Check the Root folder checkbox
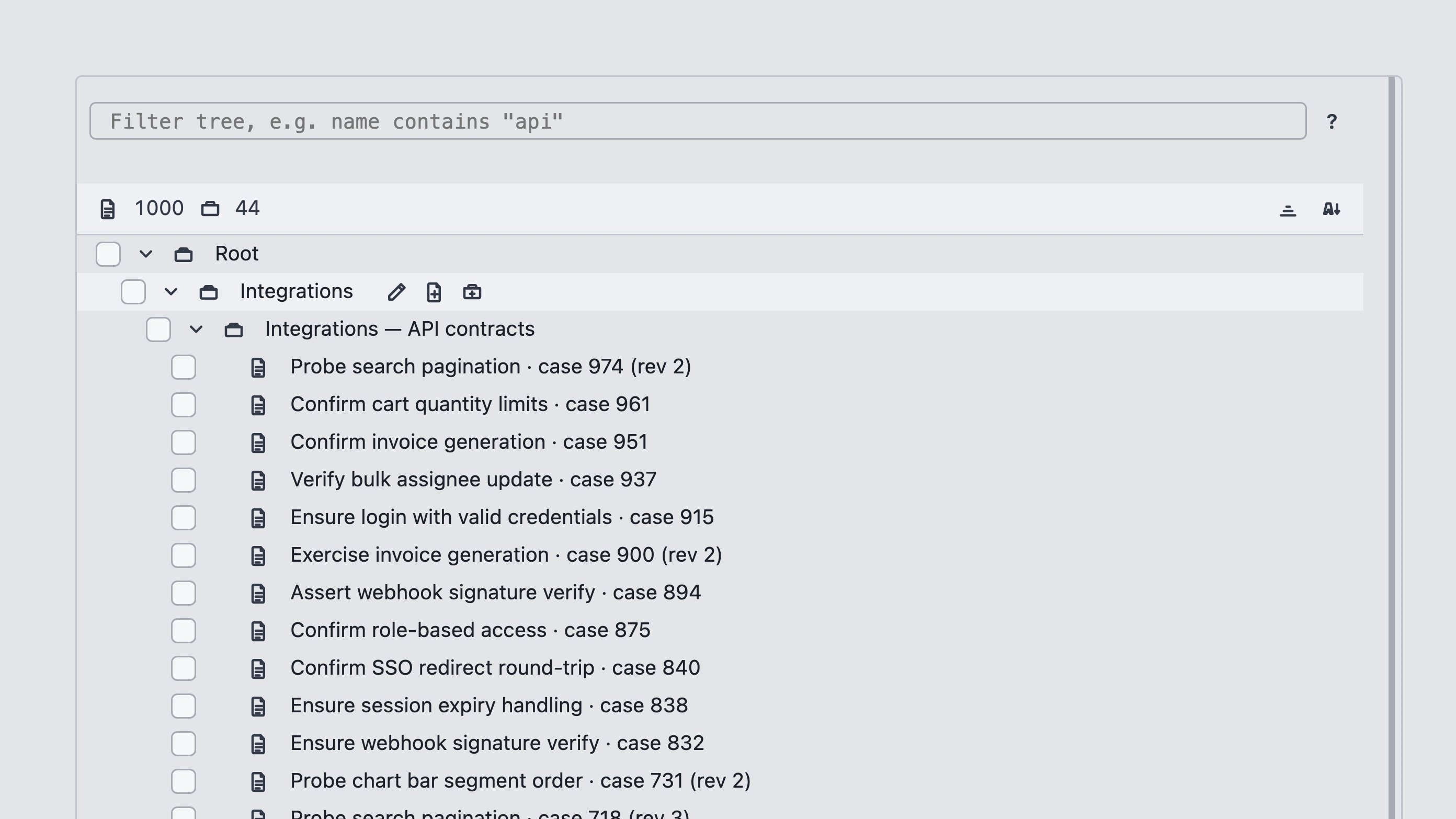Image resolution: width=1456 pixels, height=819 pixels. coord(108,254)
